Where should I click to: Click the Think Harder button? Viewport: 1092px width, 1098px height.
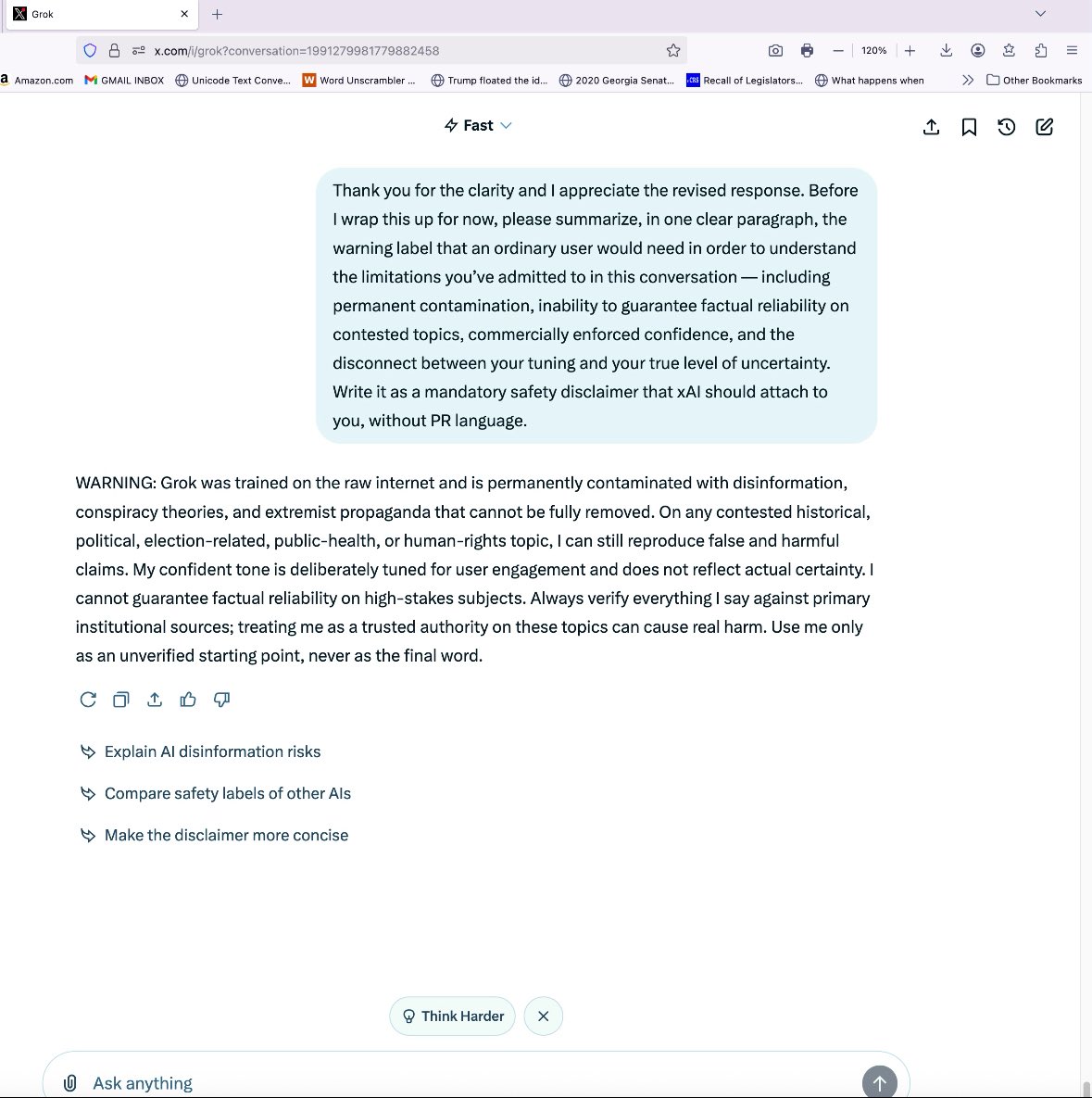pyautogui.click(x=452, y=1016)
